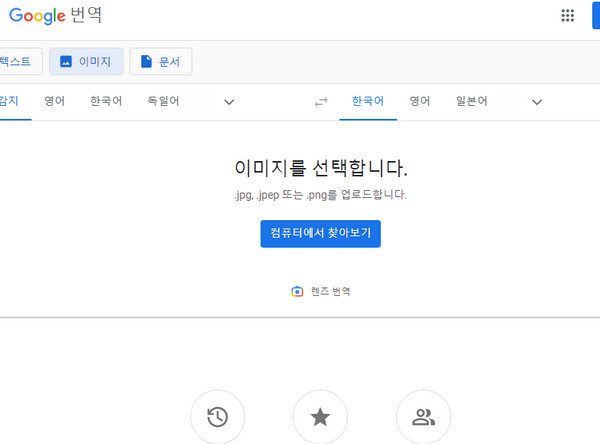This screenshot has width=600, height=444.
Task: Click the Google 번역 logo
Action: pos(55,15)
